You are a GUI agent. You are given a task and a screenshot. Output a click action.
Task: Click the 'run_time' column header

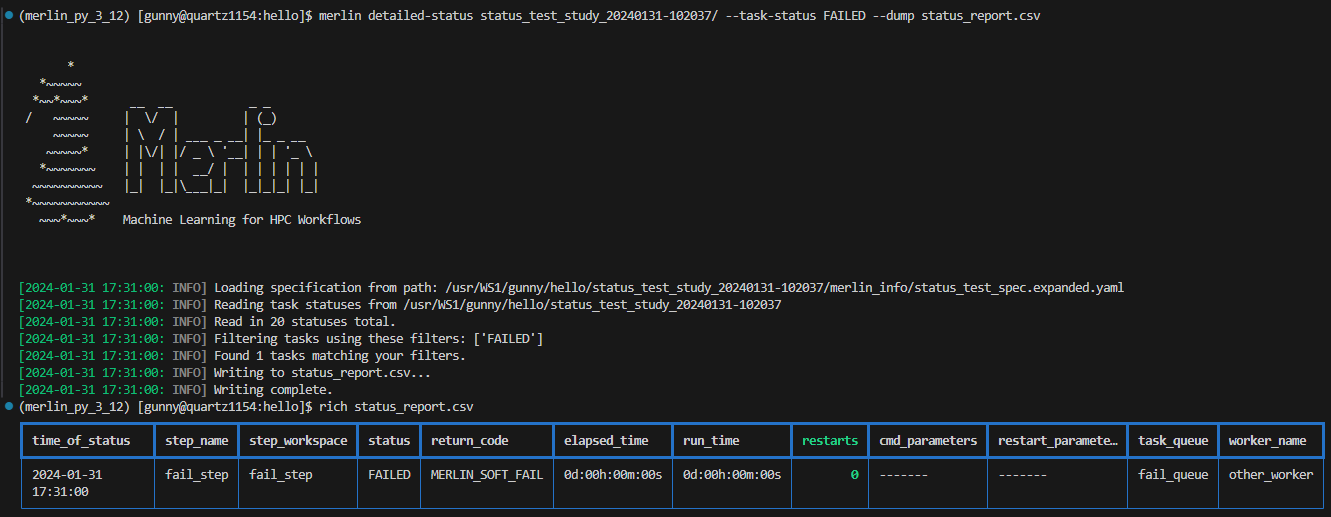[x=712, y=441]
